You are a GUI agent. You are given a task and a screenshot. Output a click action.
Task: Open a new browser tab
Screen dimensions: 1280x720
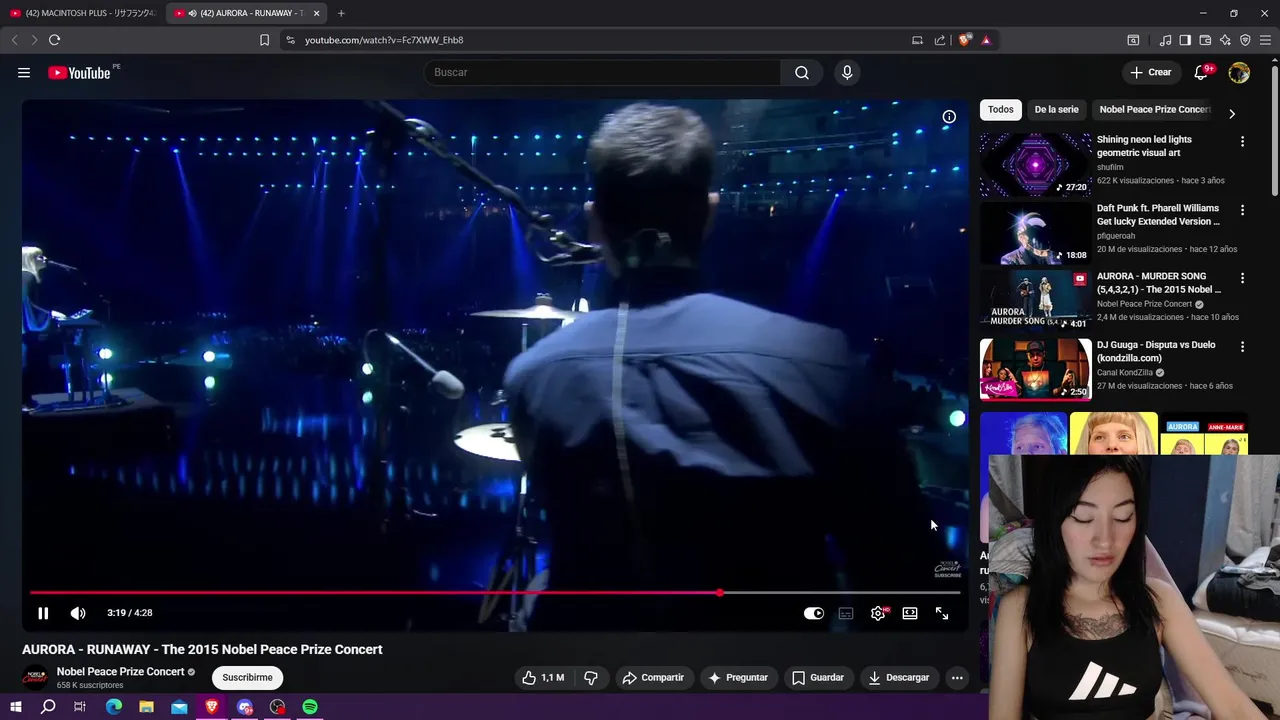(341, 13)
